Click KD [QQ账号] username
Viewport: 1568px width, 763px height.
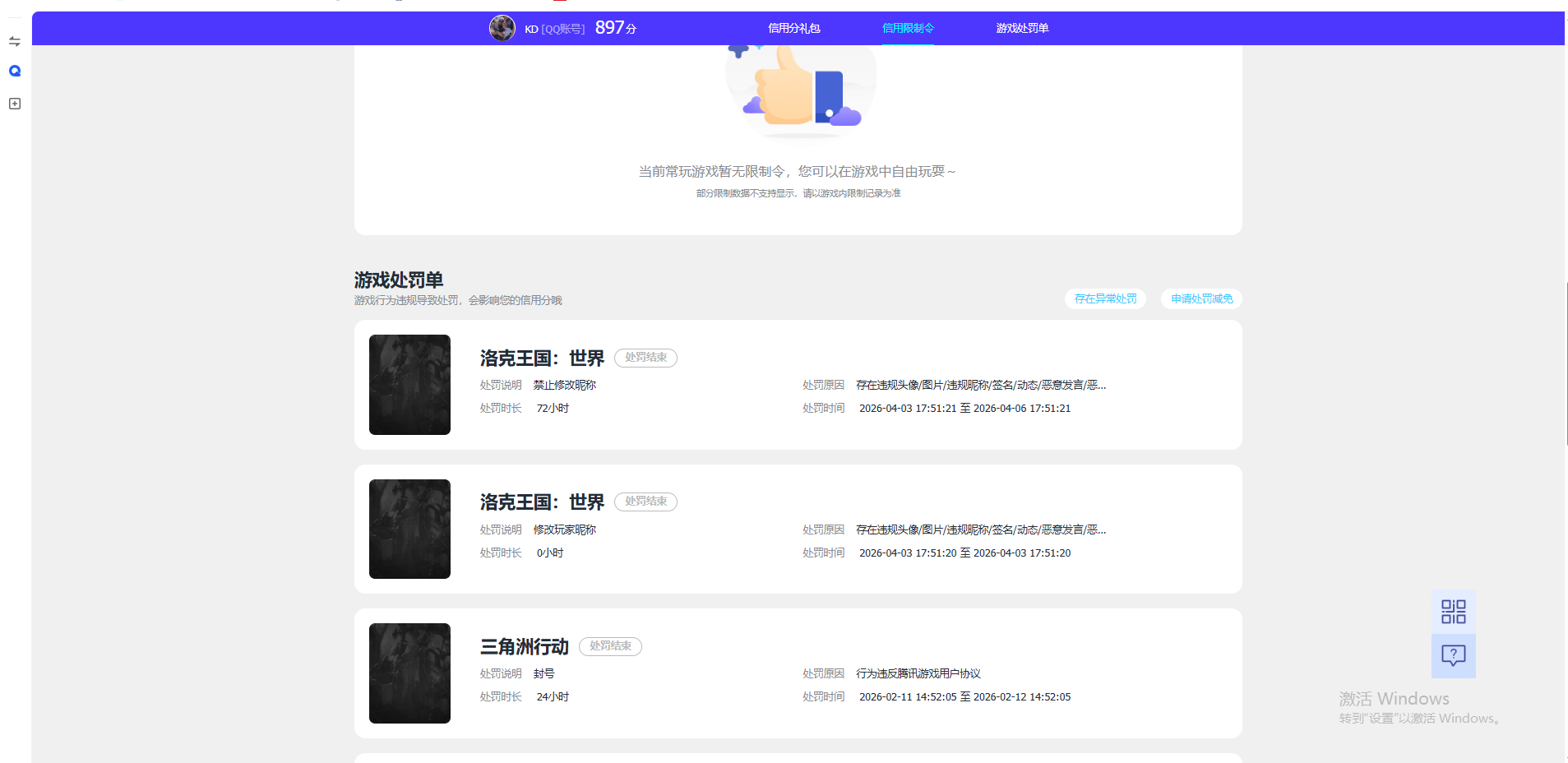pos(554,29)
